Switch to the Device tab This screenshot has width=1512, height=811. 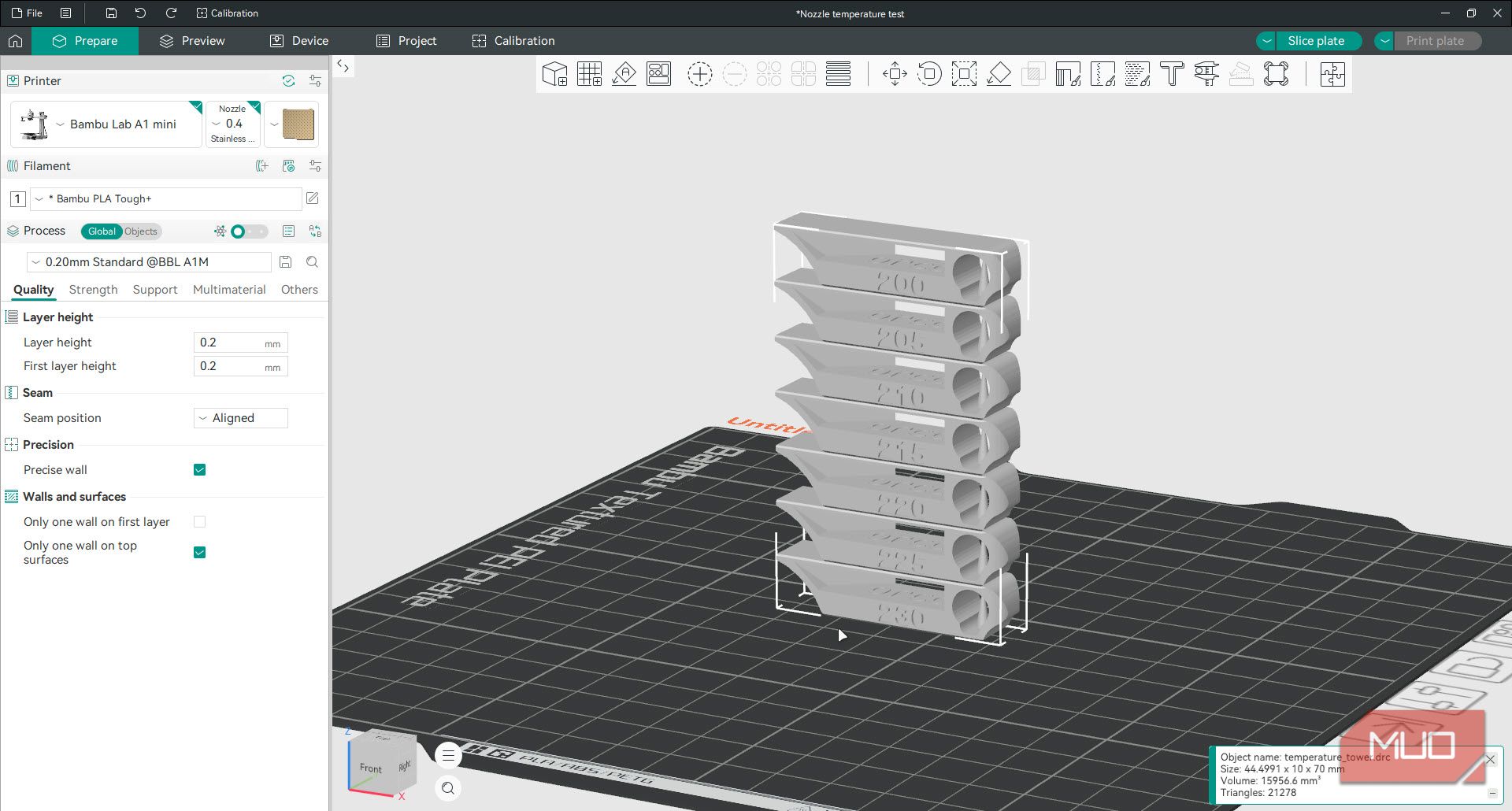click(x=299, y=41)
